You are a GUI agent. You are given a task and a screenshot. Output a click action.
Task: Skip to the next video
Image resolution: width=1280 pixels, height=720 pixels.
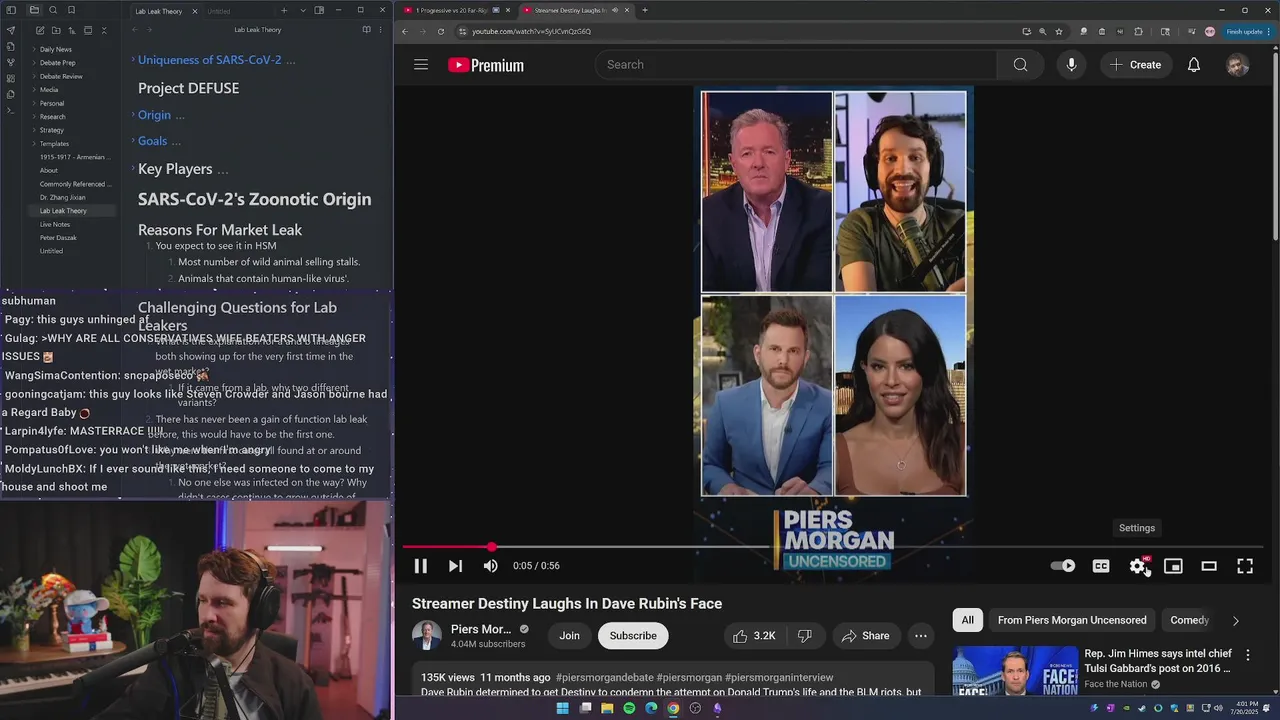click(455, 566)
